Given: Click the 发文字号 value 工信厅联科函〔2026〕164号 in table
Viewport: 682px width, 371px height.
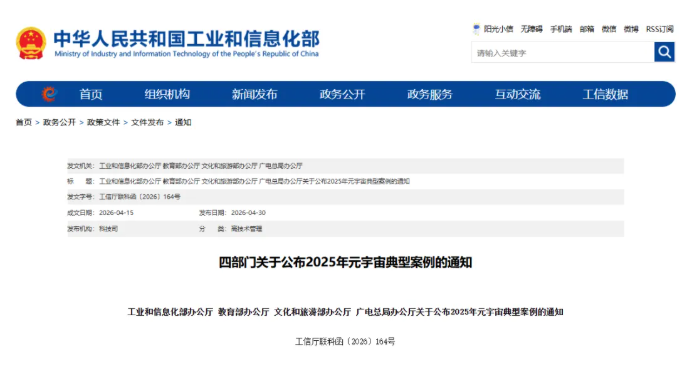Looking at the screenshot, I should [x=140, y=197].
